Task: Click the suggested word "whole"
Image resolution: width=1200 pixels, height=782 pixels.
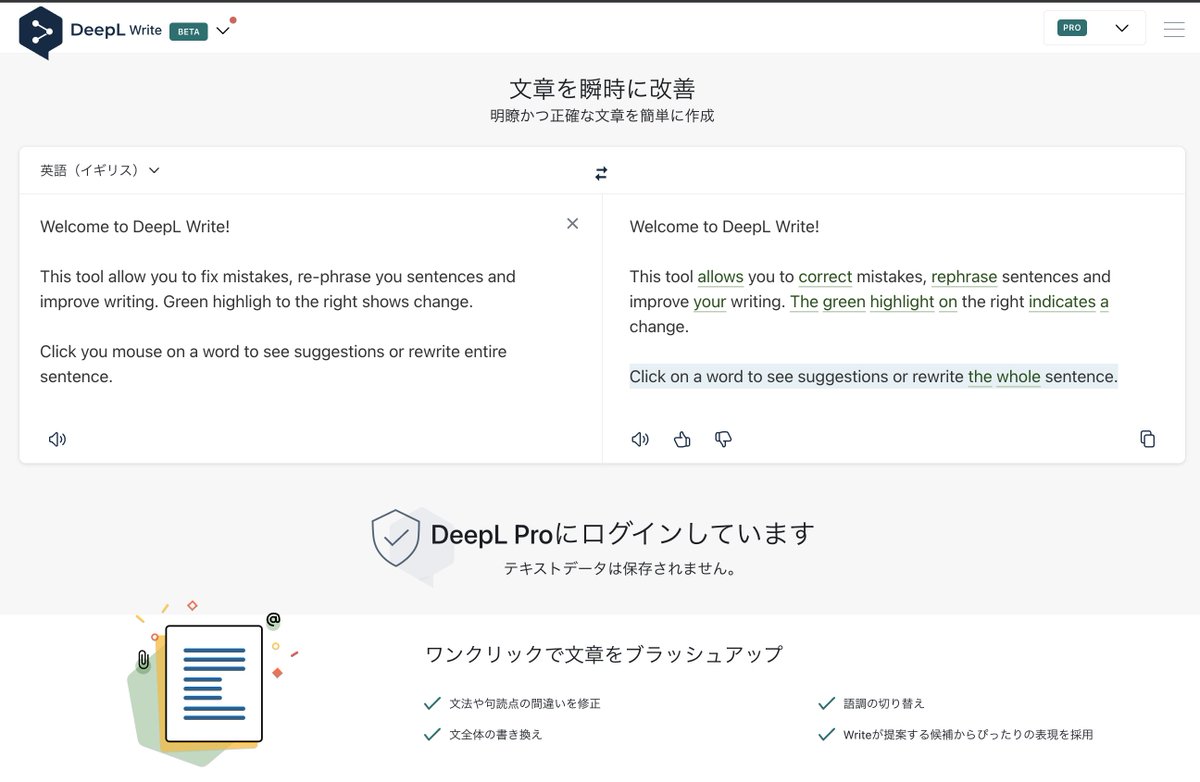Action: 1018,377
